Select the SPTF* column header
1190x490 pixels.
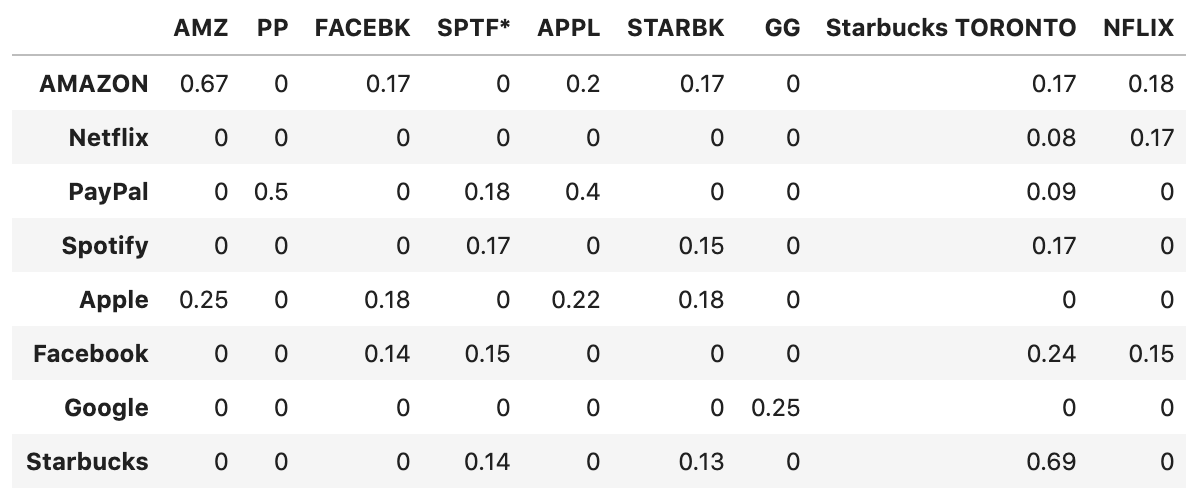[x=474, y=28]
